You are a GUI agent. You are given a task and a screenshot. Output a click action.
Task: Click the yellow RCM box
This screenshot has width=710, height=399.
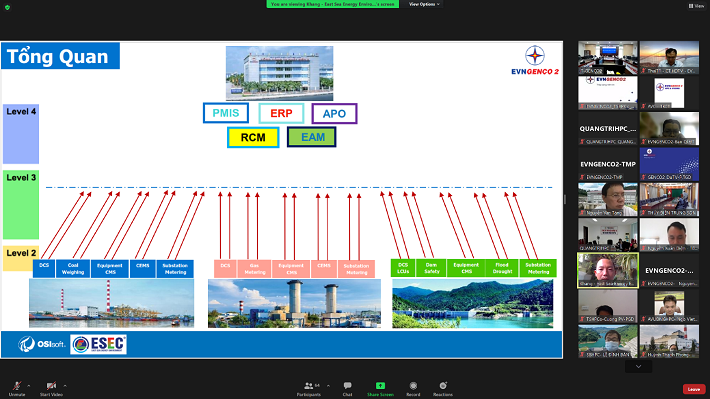pyautogui.click(x=253, y=137)
